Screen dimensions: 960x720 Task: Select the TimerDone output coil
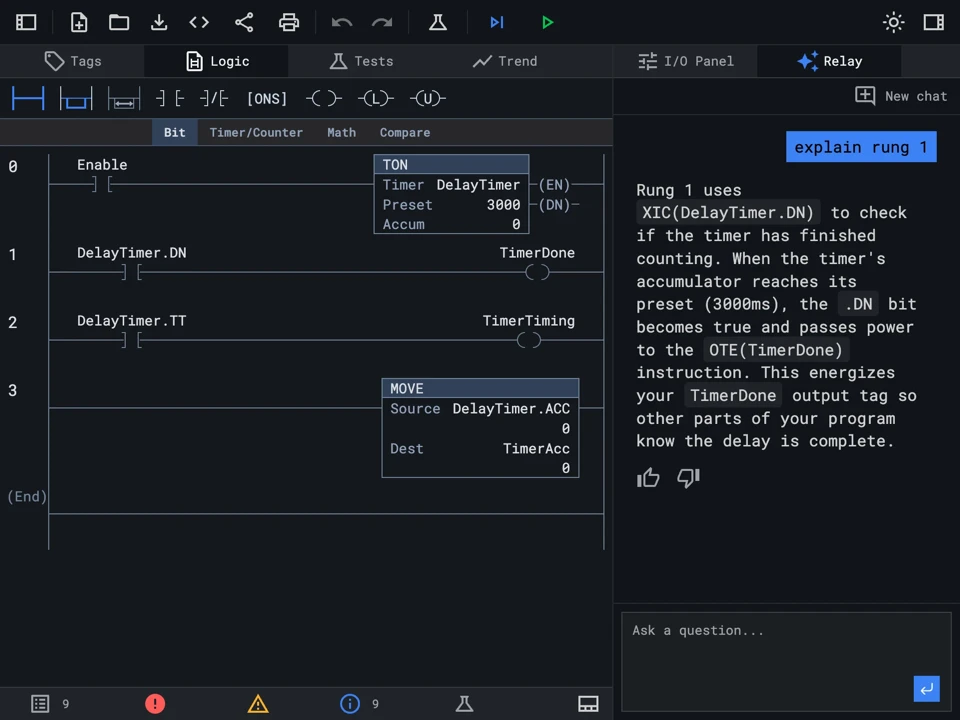click(x=537, y=272)
